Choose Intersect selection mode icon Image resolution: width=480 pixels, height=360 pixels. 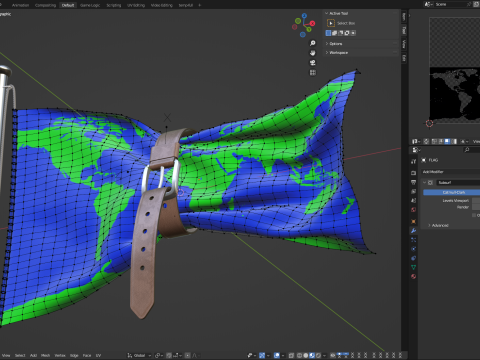pos(353,33)
